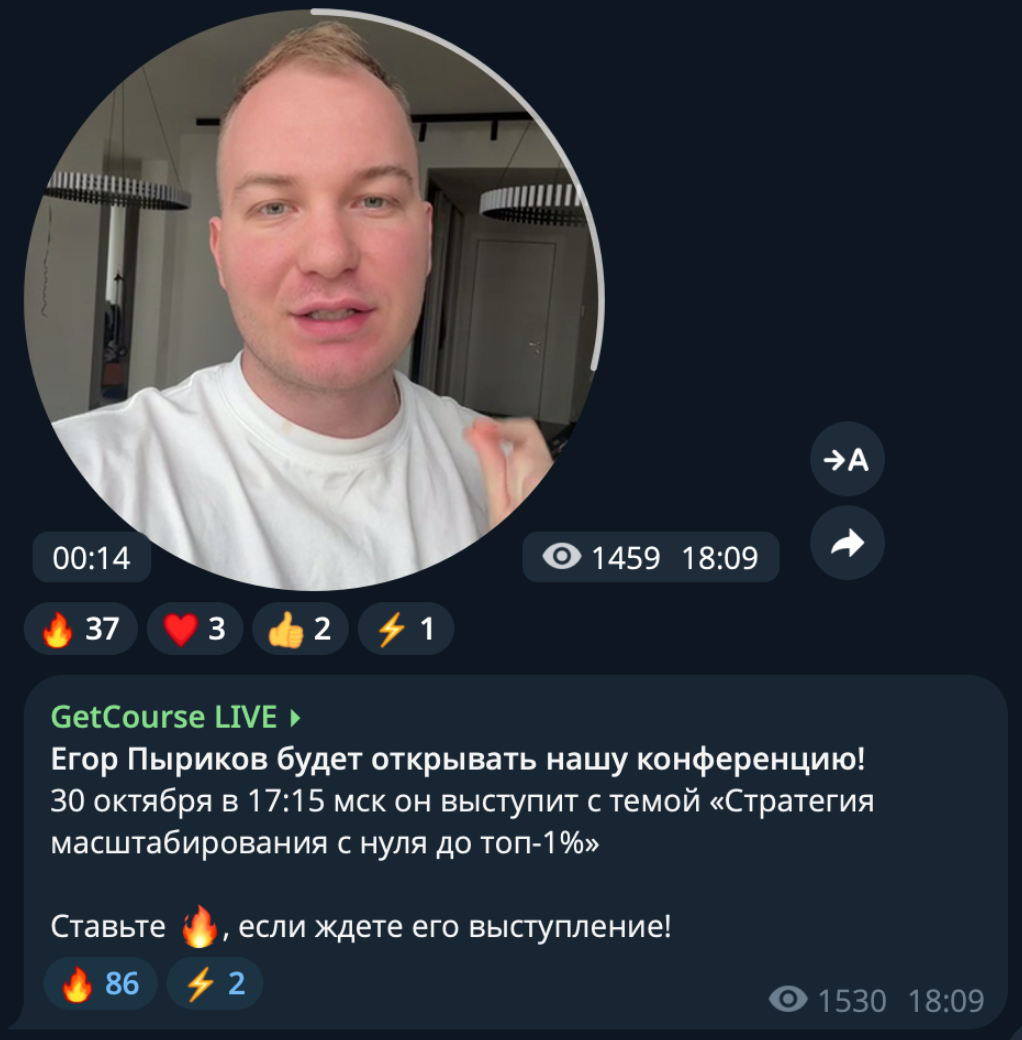Click the translate message icon button

tap(847, 459)
